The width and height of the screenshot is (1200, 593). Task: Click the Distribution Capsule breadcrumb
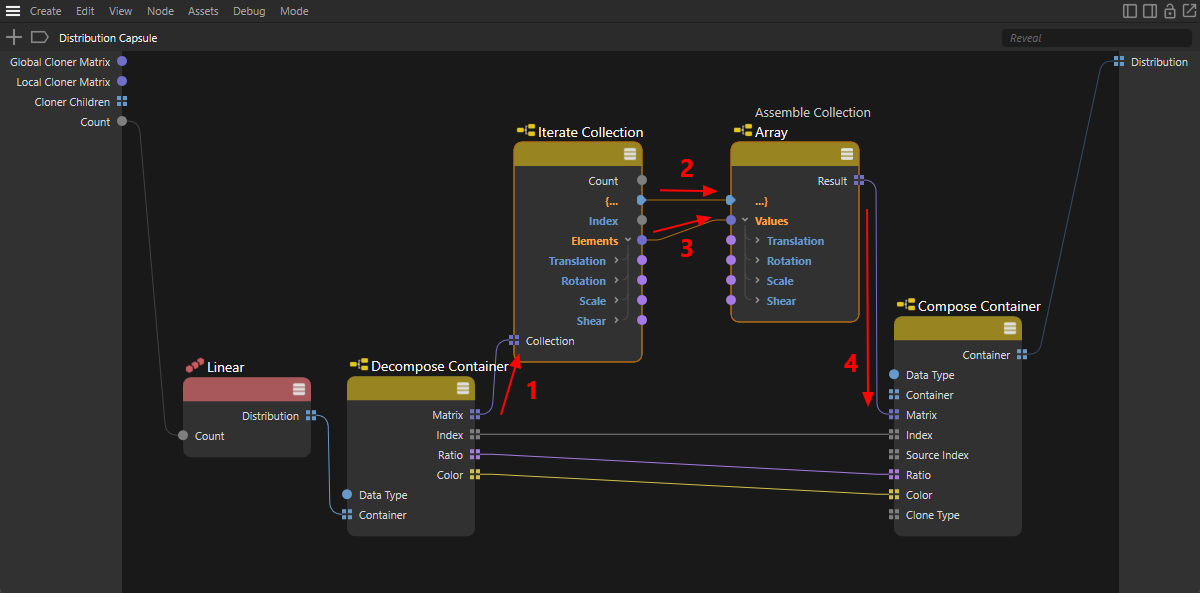click(x=108, y=38)
